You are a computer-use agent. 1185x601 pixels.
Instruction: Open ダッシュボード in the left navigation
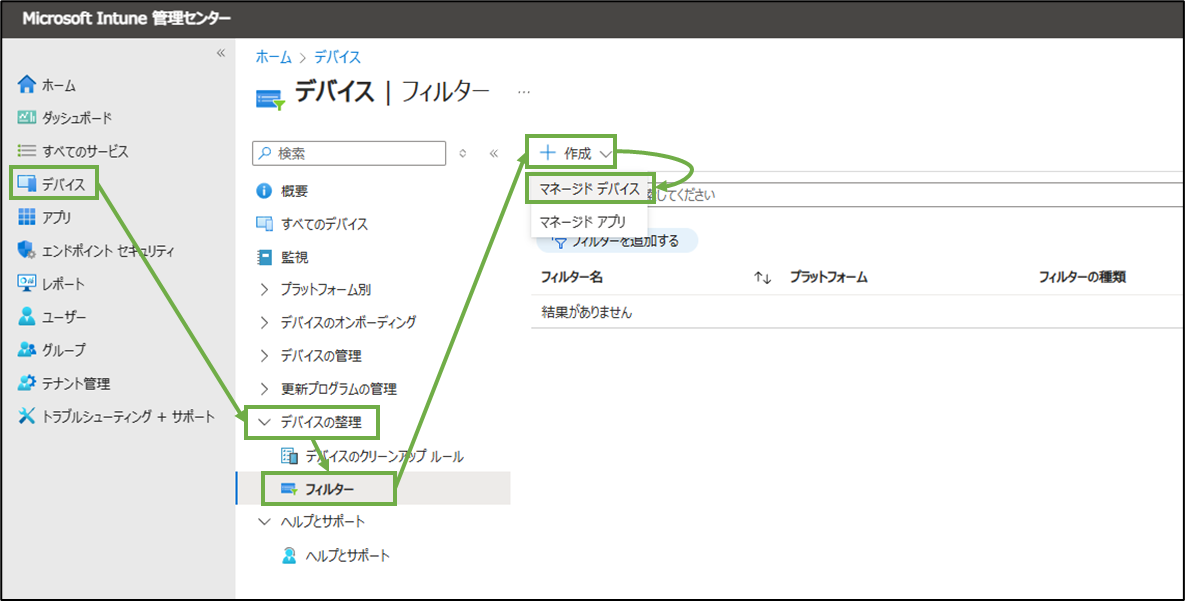76,118
